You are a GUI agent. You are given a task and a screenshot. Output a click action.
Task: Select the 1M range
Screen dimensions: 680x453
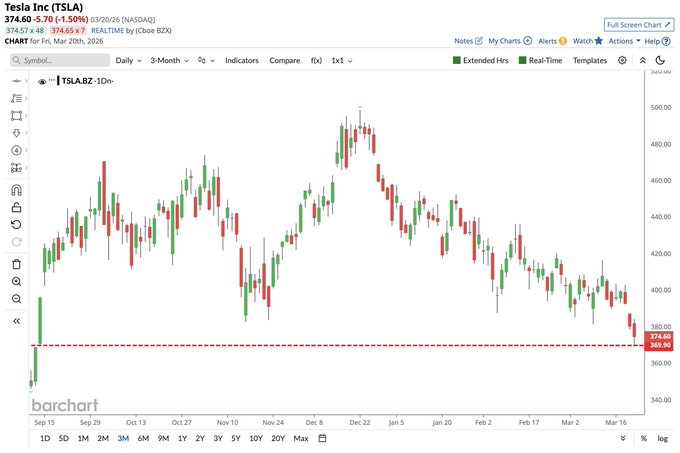83,438
